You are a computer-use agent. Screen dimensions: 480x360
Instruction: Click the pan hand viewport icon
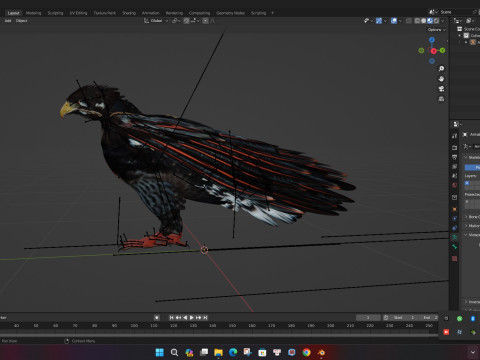click(441, 79)
